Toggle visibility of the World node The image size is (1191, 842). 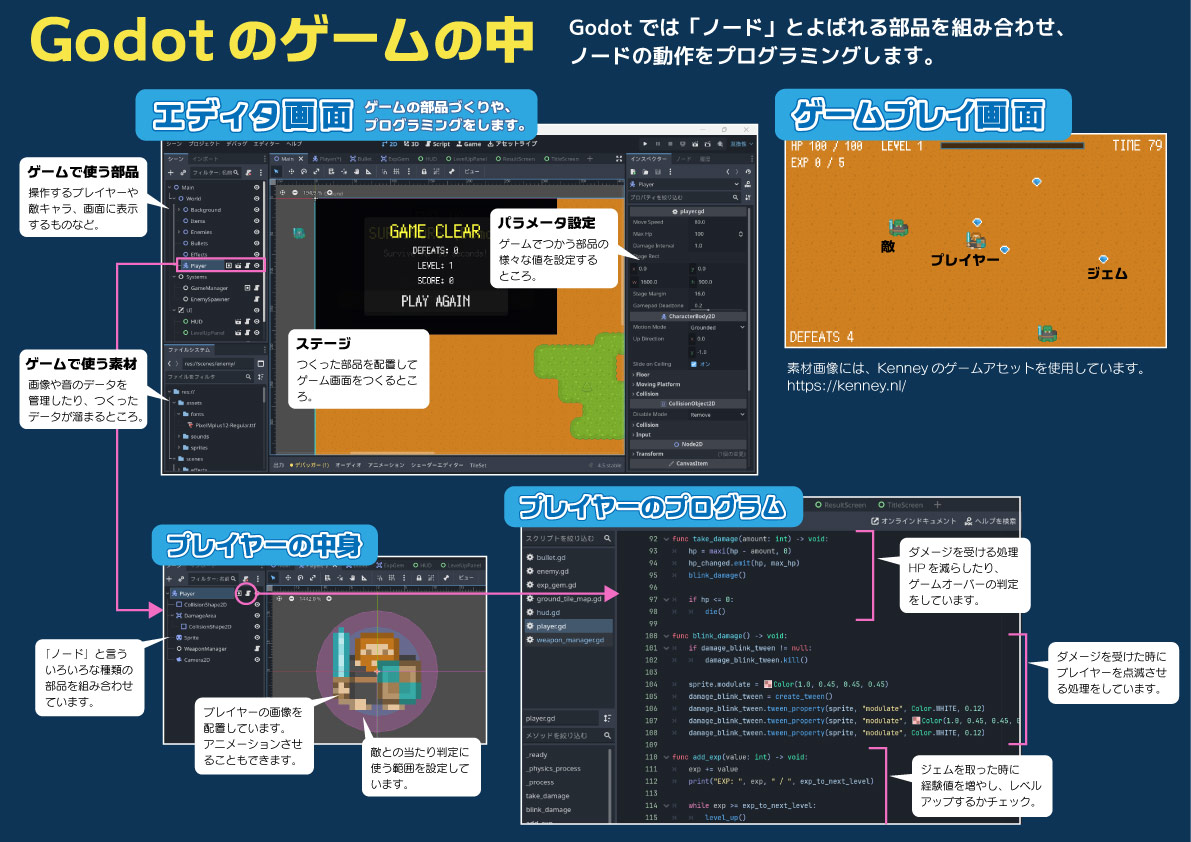257,198
